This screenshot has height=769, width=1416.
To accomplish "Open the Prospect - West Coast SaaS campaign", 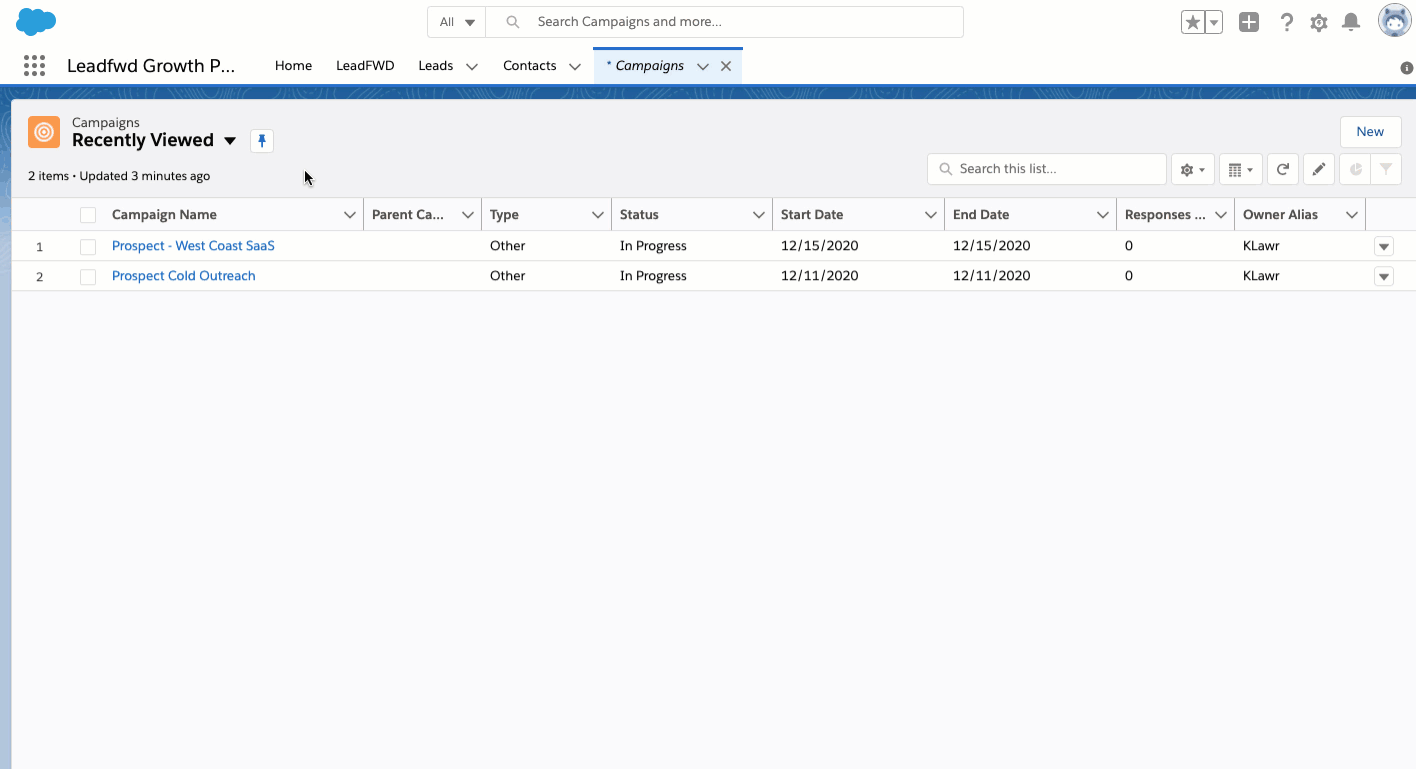I will [193, 246].
